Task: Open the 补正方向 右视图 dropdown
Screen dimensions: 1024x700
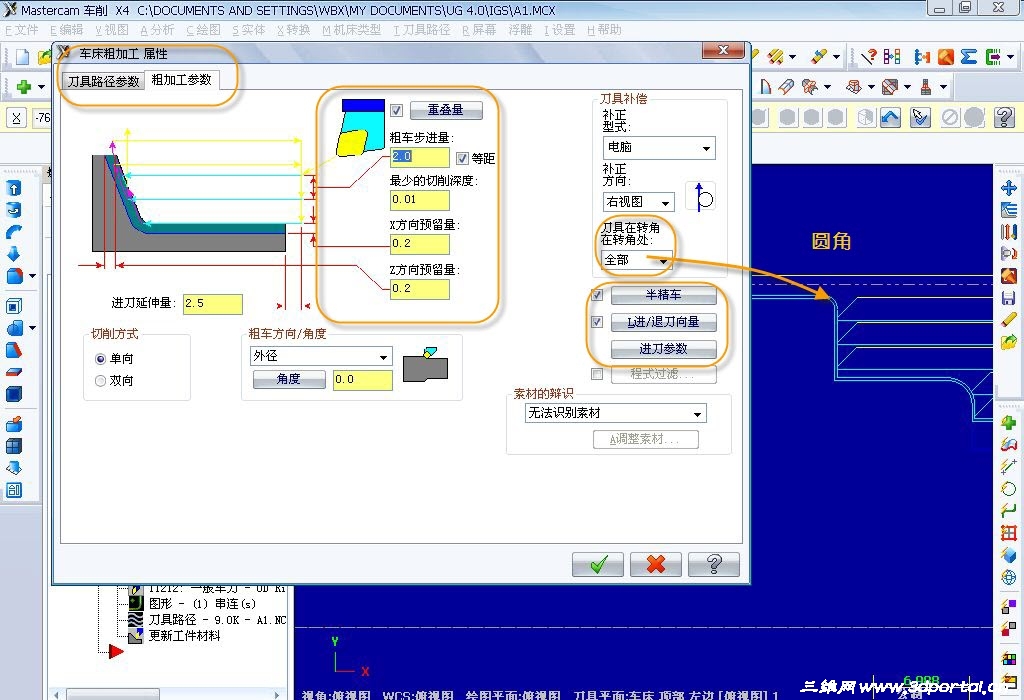Action: tap(639, 202)
